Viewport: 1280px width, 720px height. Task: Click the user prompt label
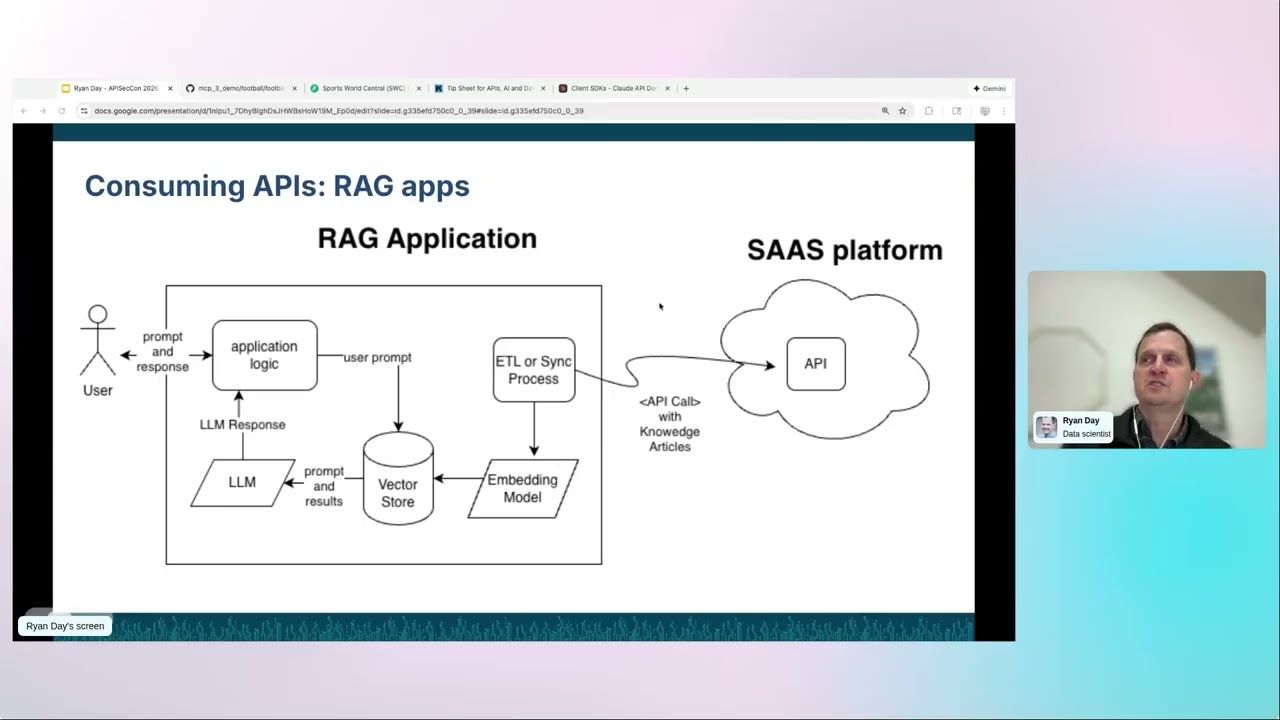point(377,357)
